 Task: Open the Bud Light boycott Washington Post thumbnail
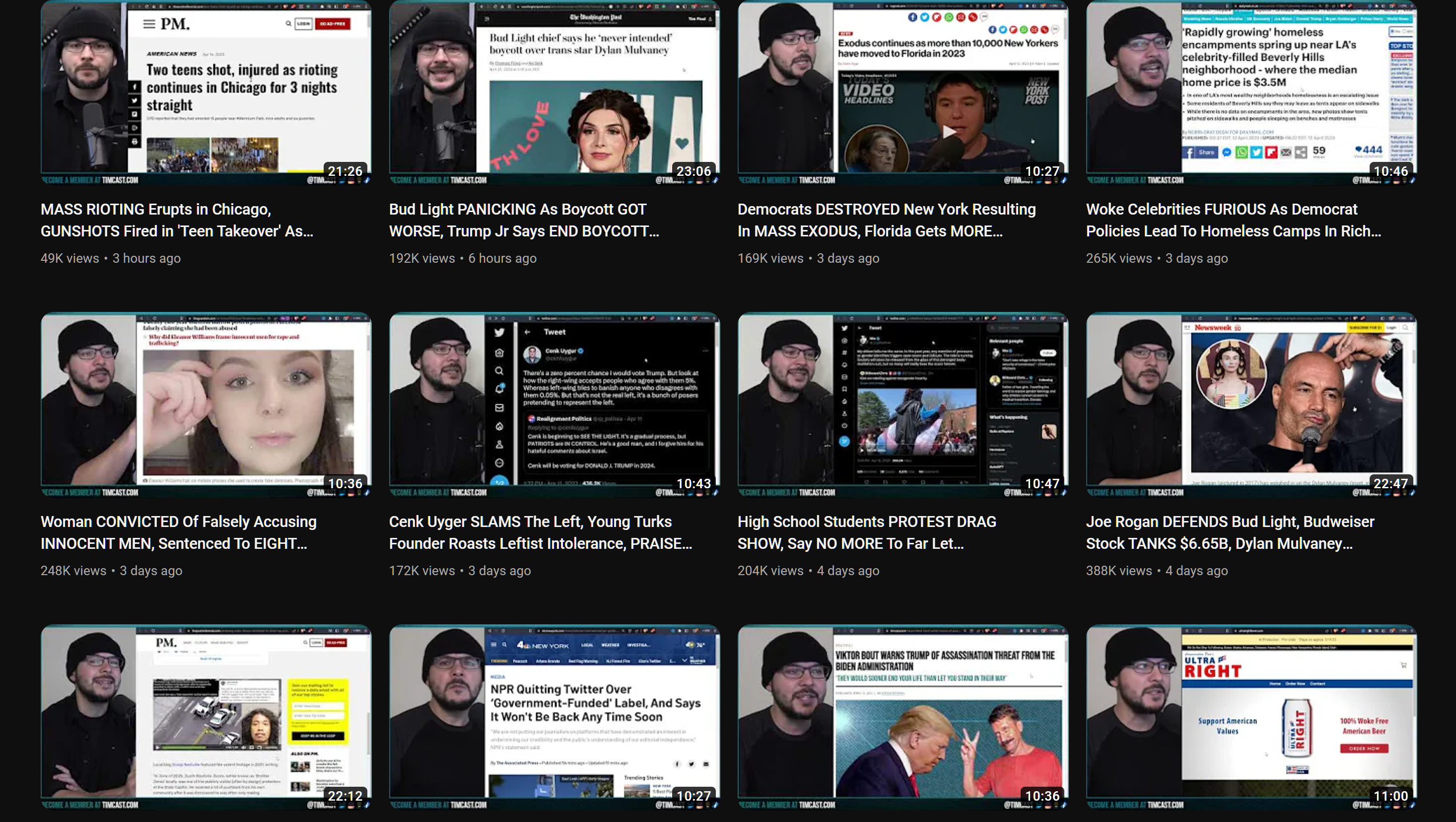(x=554, y=93)
